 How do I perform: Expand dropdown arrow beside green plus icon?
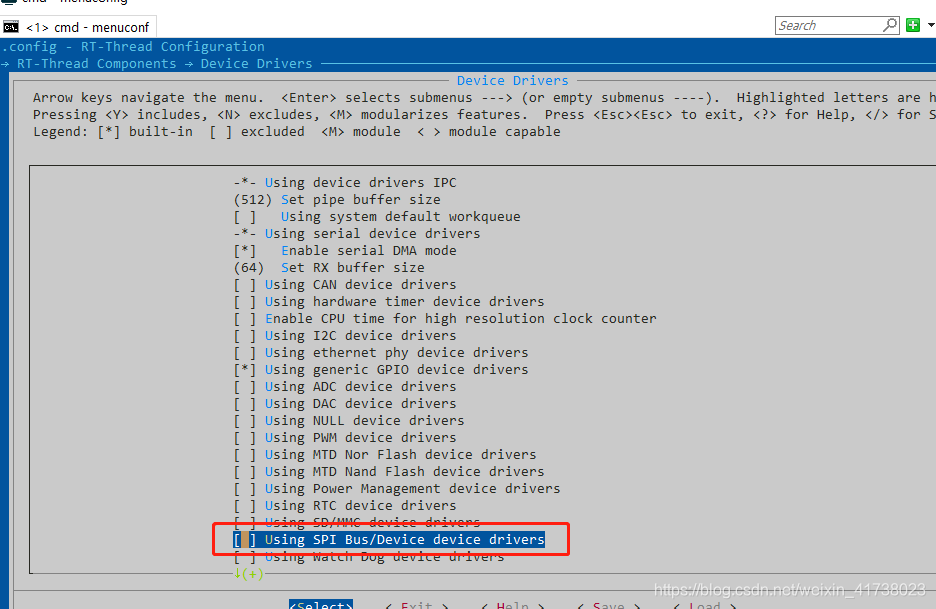pos(930,25)
